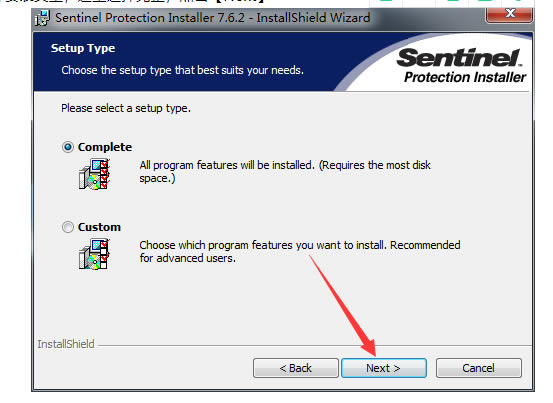Screen dimensions: 553x403
Task: Go to the next step with Next
Action: 384,368
